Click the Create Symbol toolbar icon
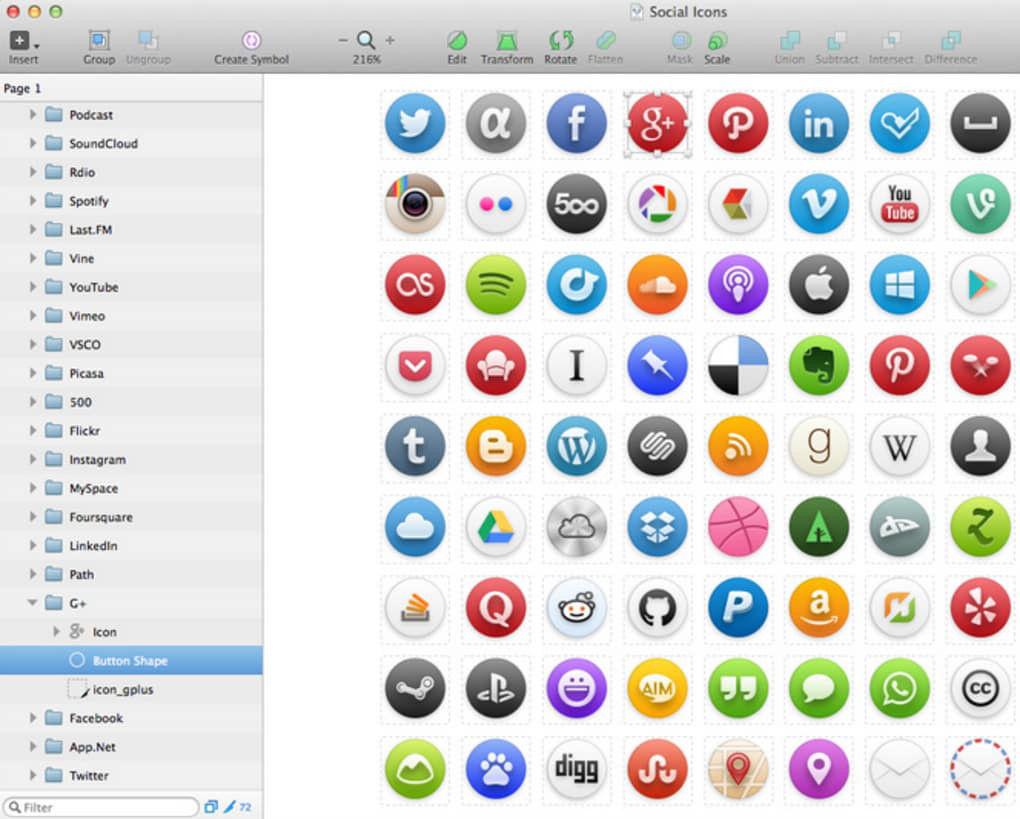Screen dimensions: 1020x819 [x=251, y=40]
